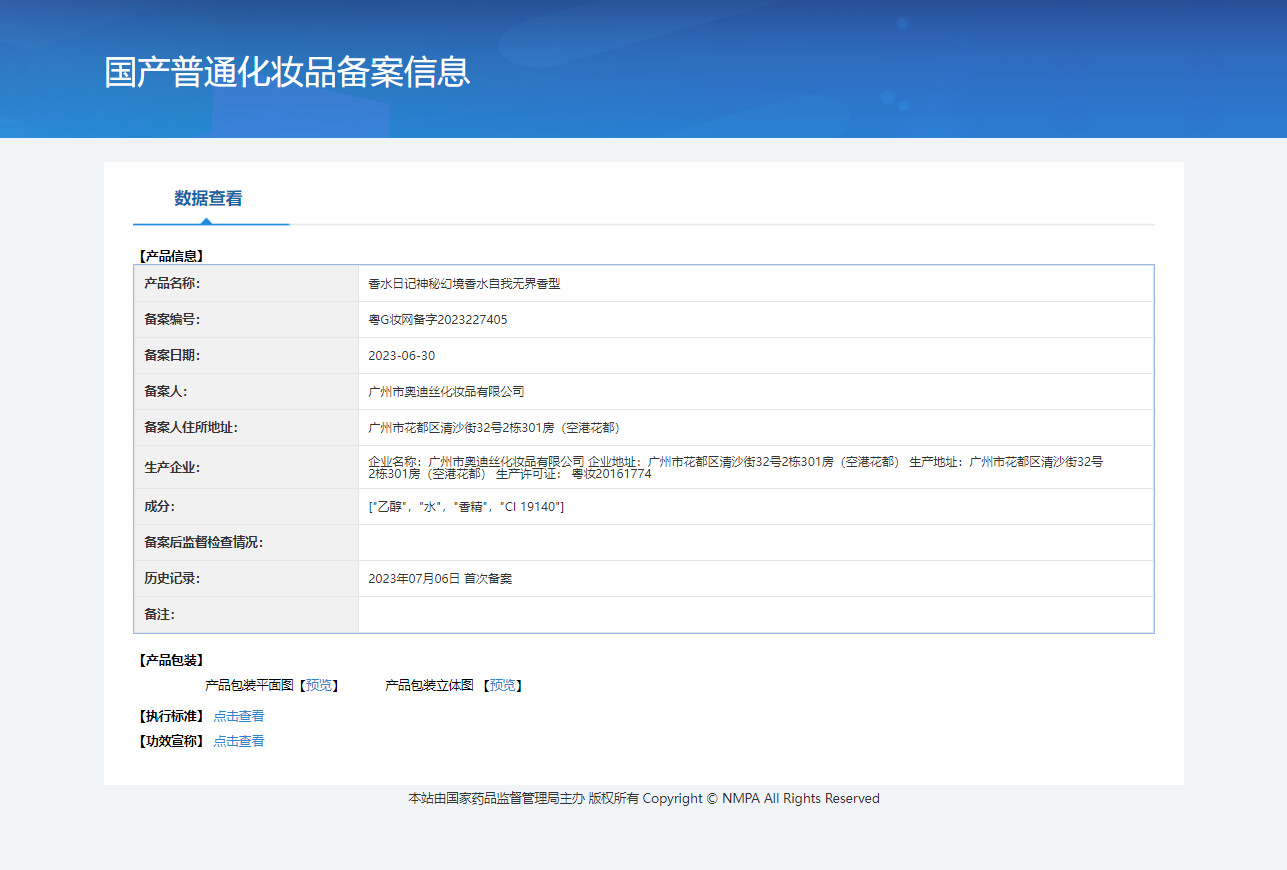Click the 备案人住所地址 row label
1287x870 pixels.
[191, 428]
